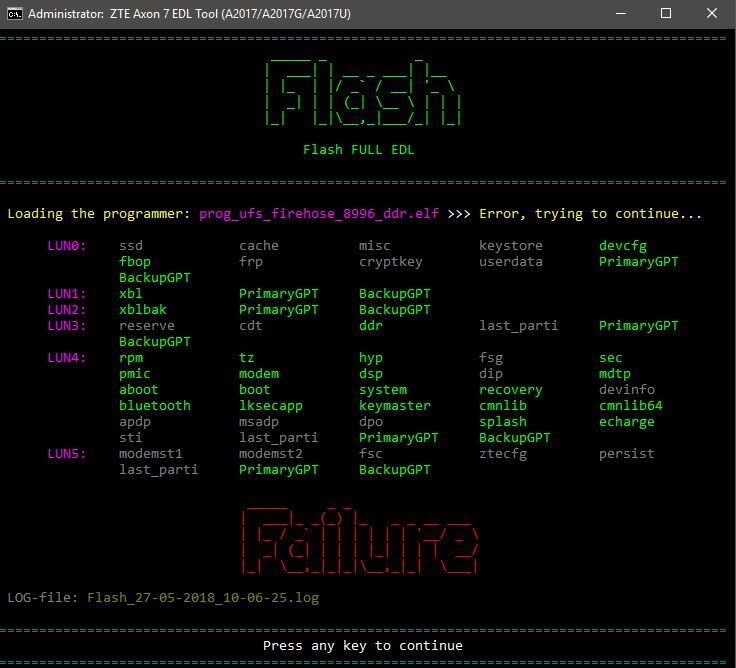Click the 'tz' partition entry
Viewport: 736px width, 668px height.
(246, 358)
